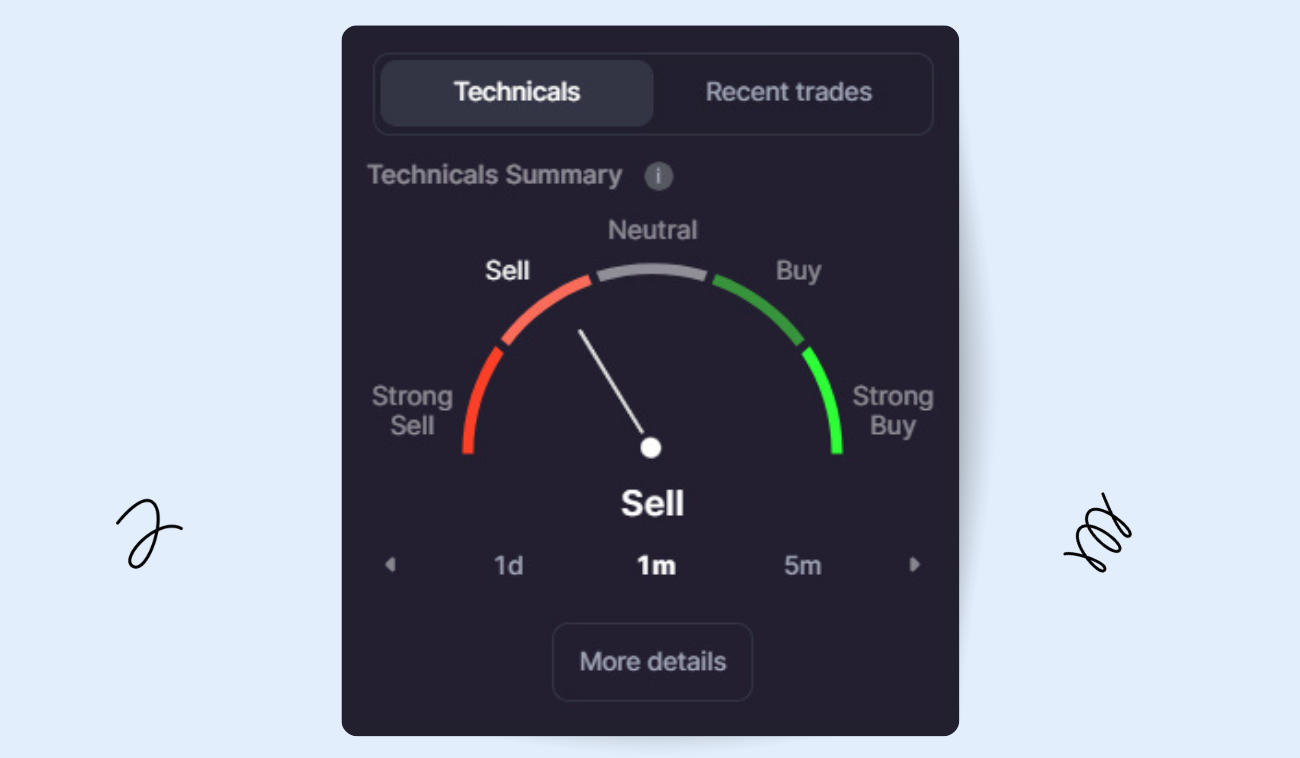Click the Technicals Summary heading
1300x758 pixels.
(x=495, y=175)
